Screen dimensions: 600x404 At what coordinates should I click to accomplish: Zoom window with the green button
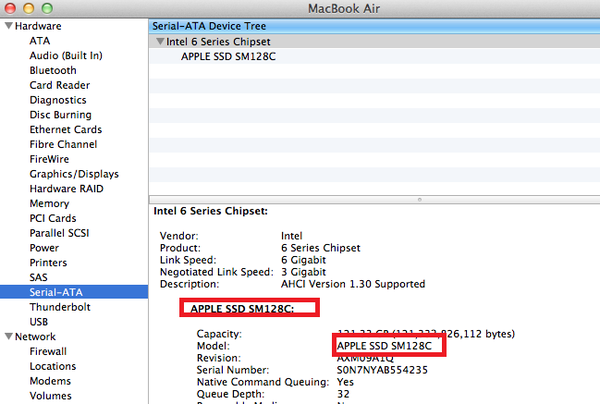coord(47,8)
